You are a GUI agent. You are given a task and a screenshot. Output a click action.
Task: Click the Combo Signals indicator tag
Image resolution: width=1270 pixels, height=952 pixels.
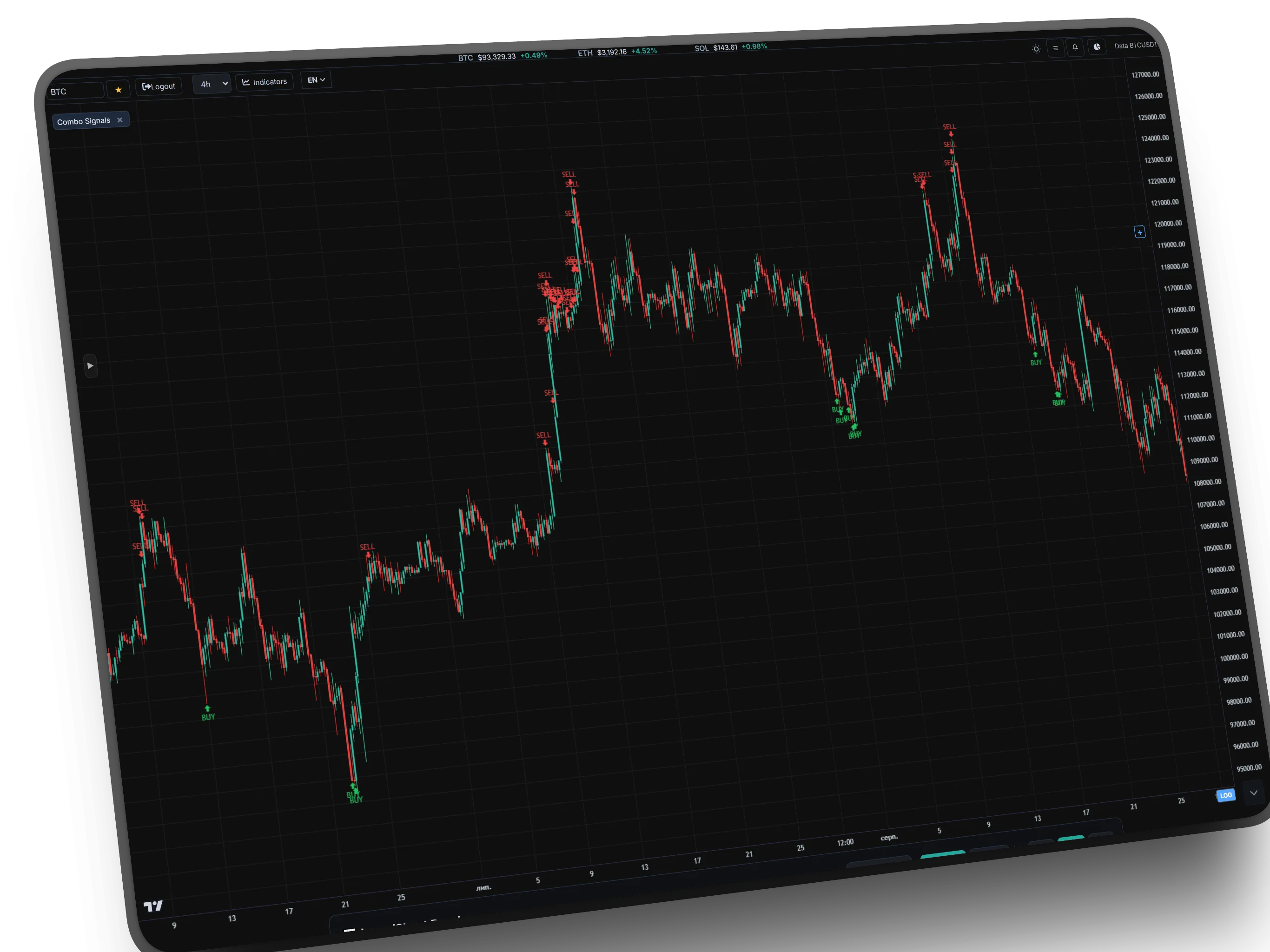[x=84, y=121]
